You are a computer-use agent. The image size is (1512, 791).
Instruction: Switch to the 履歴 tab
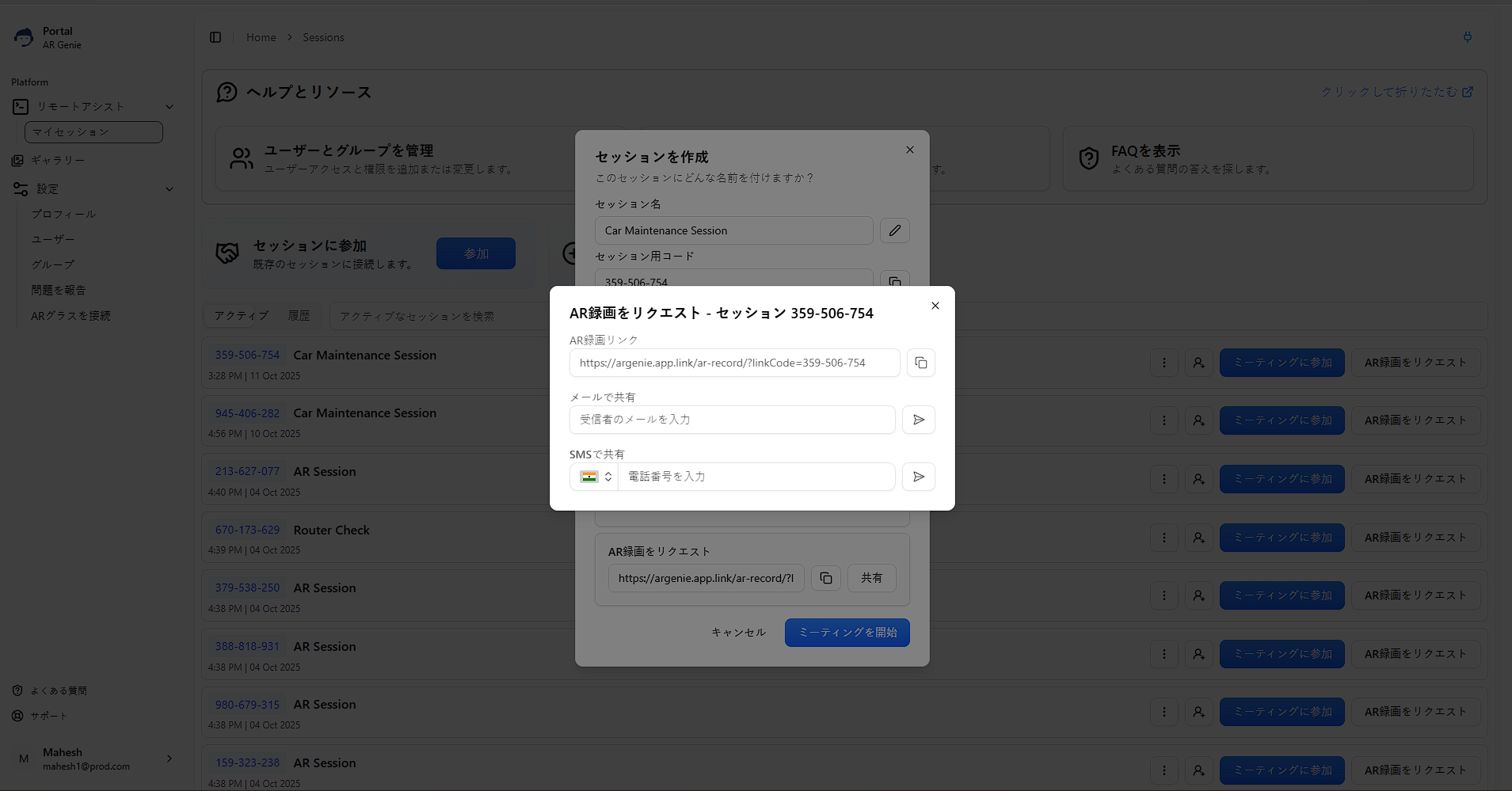click(299, 316)
